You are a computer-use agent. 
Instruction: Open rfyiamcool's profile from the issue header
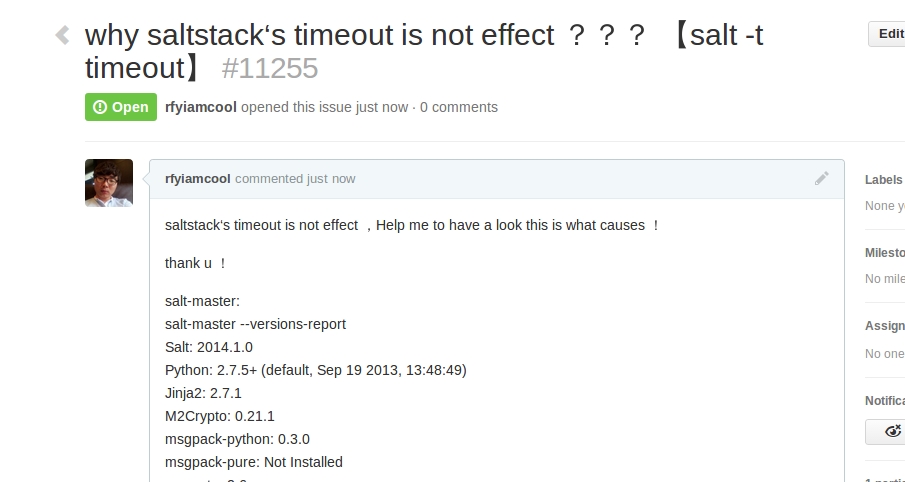tap(201, 107)
